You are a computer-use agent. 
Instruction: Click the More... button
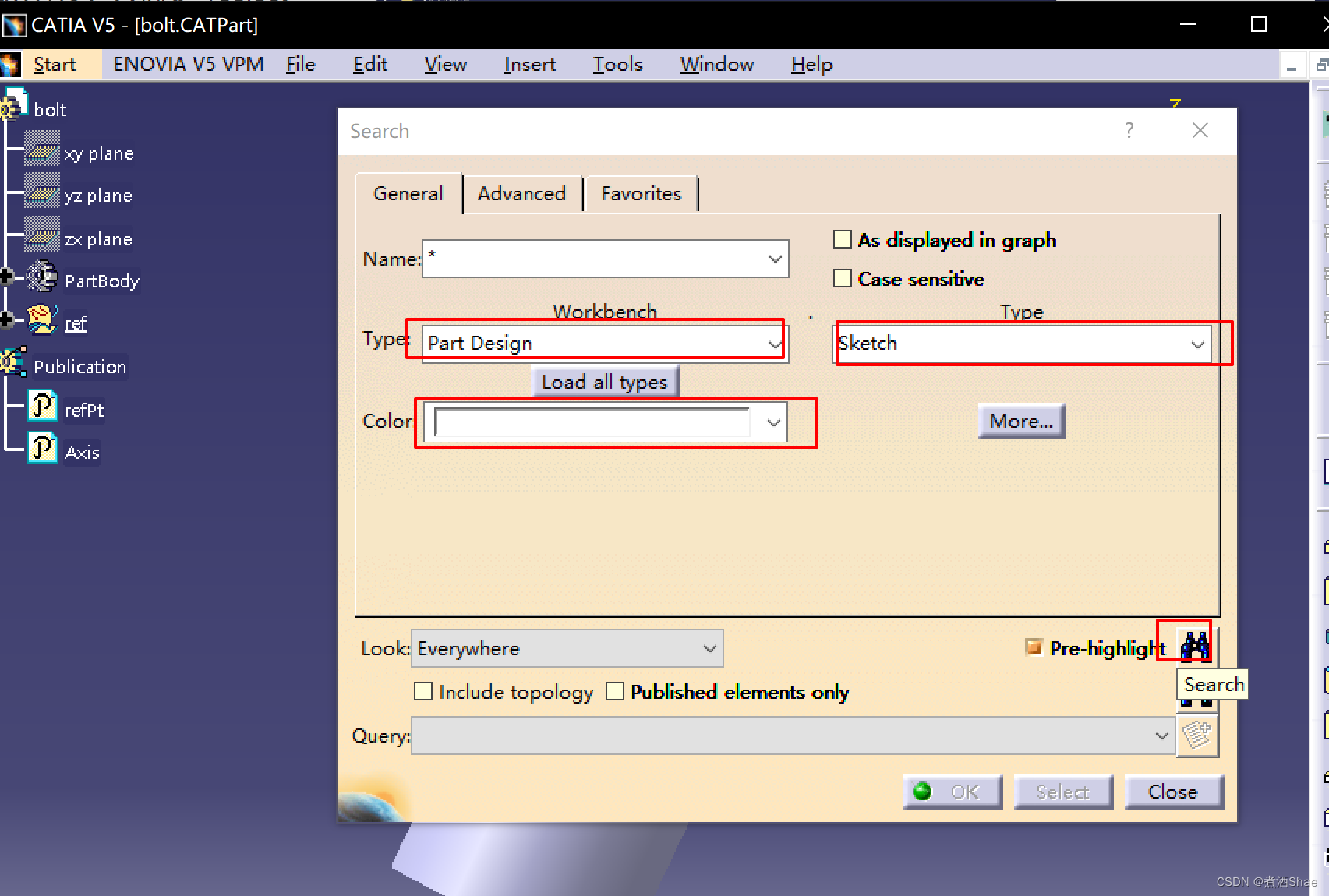tap(1021, 421)
